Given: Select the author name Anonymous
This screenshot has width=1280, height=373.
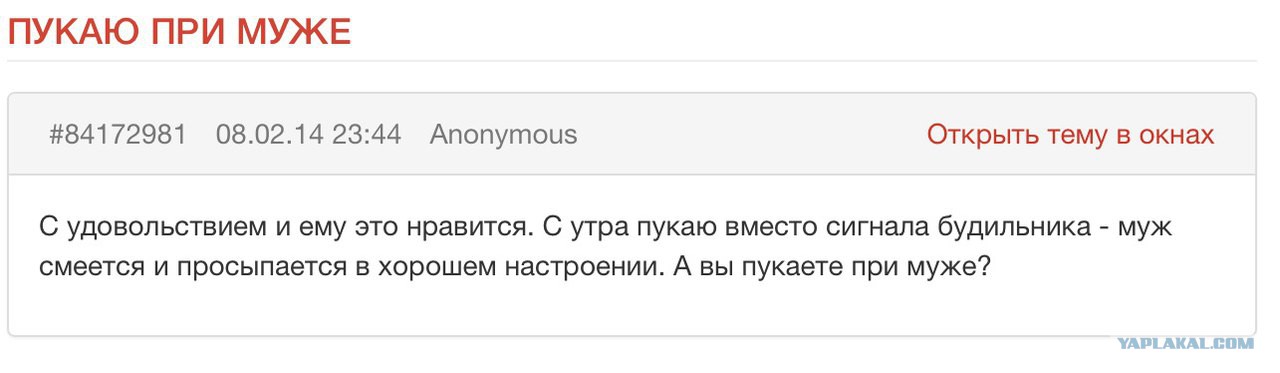Looking at the screenshot, I should [x=503, y=135].
